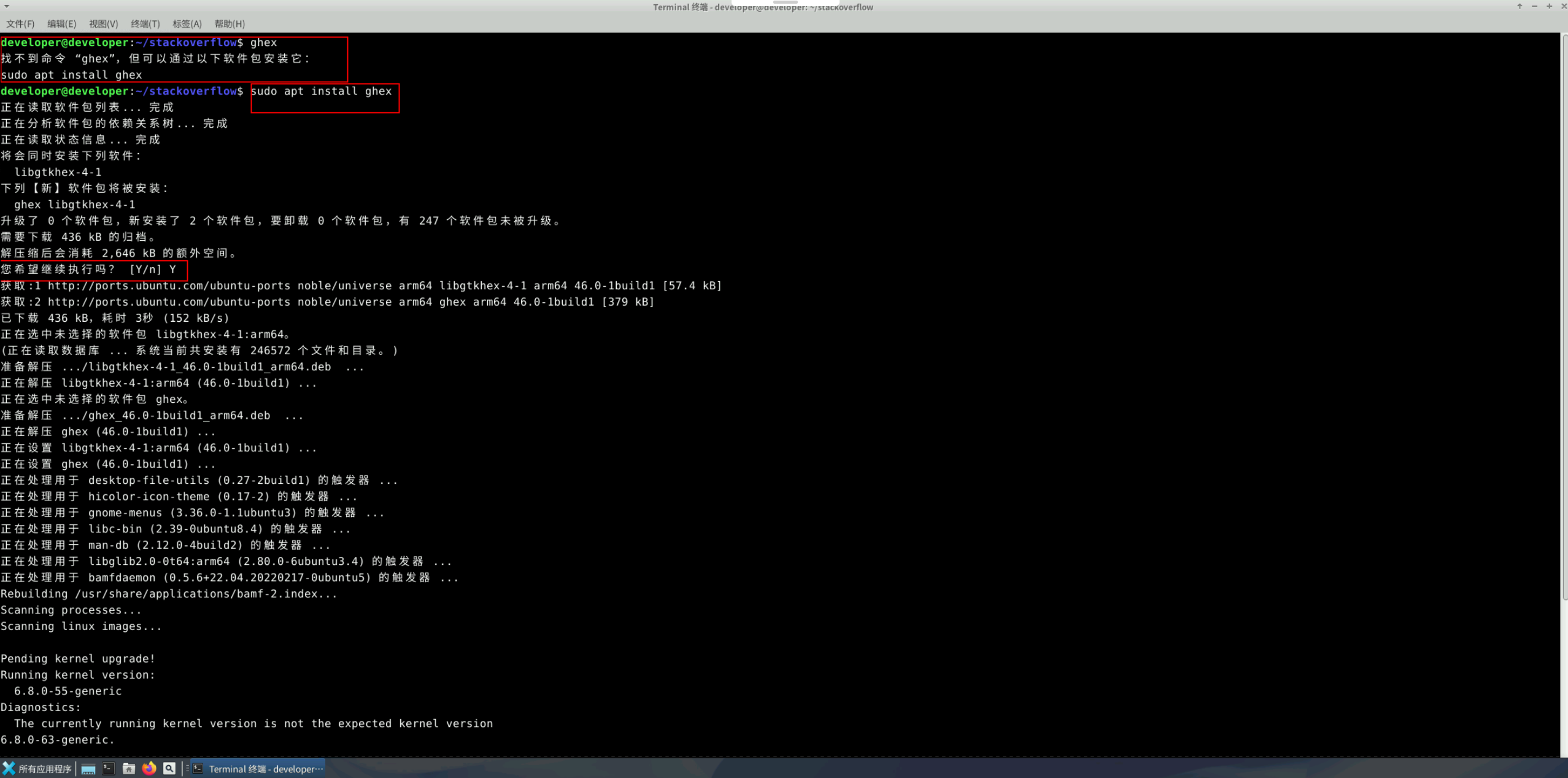Image resolution: width=1568 pixels, height=778 pixels.
Task: Open the 文件(F) menu
Action: pyautogui.click(x=20, y=24)
